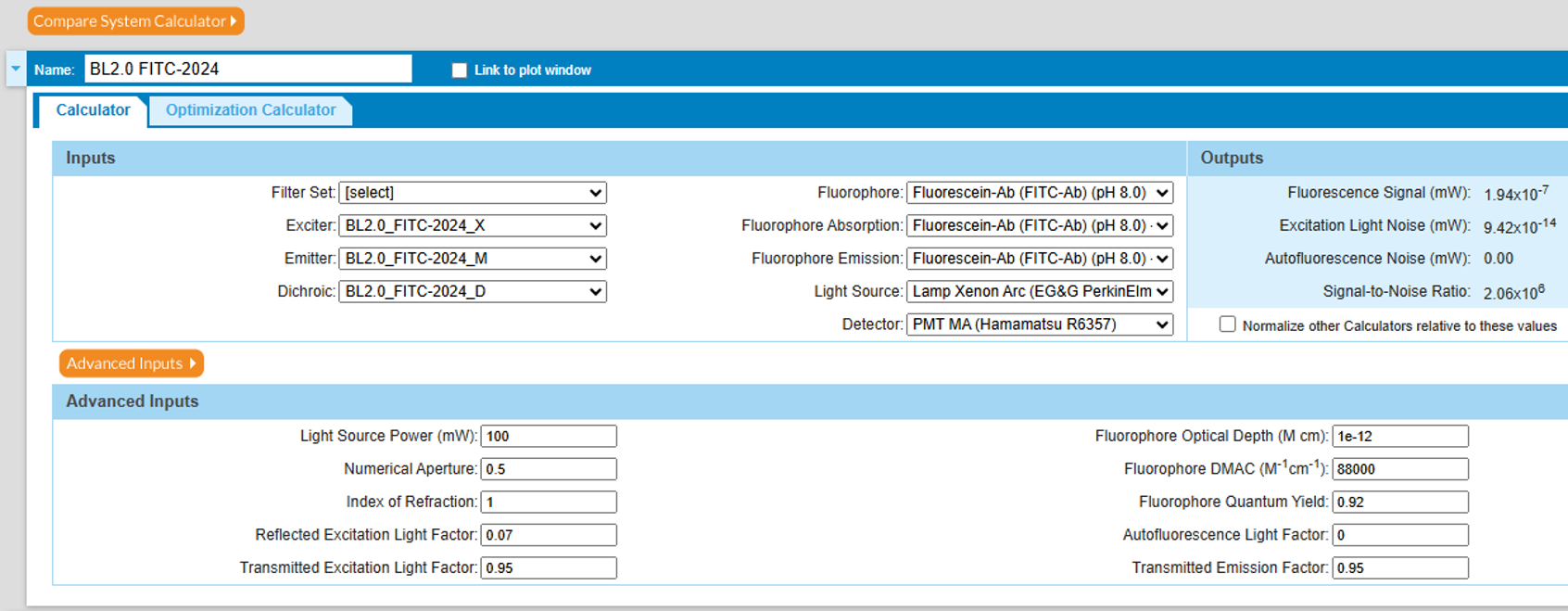Expand the Detector dropdown
1568x611 pixels.
click(x=1039, y=325)
